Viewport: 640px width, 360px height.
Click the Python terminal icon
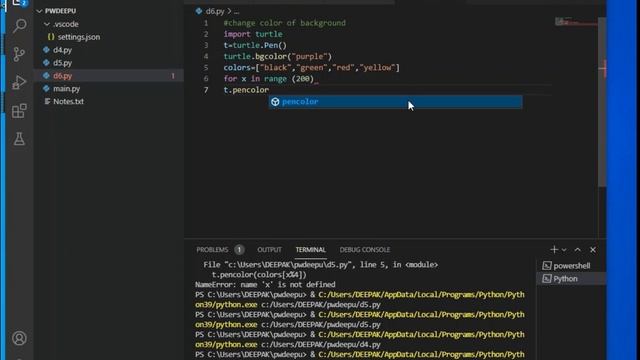click(547, 279)
